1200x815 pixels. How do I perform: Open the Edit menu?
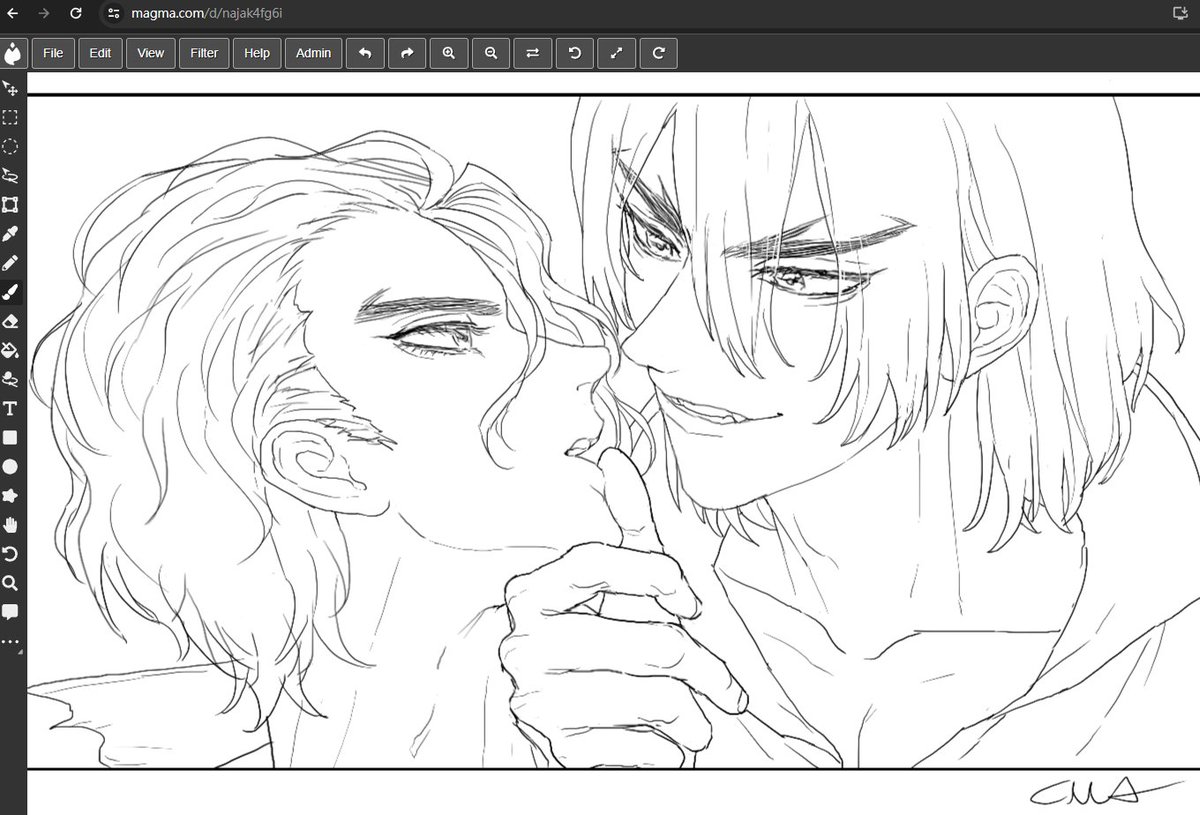(100, 53)
